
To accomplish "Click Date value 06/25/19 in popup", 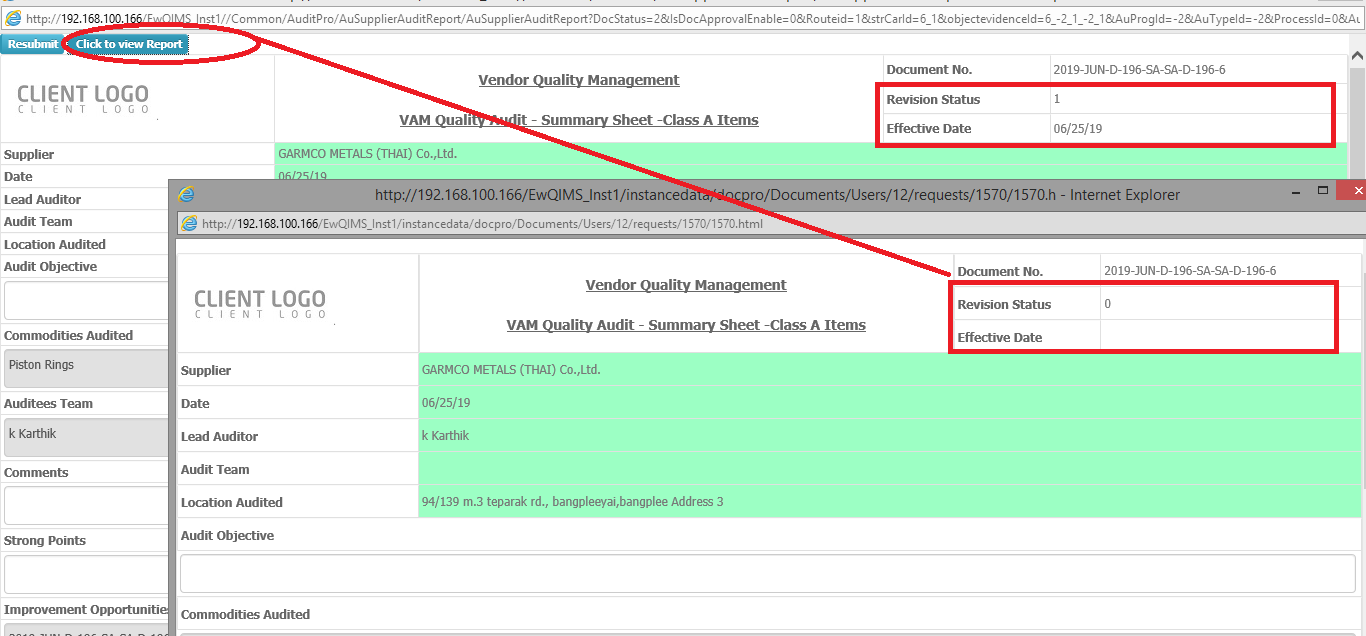I will pos(446,403).
